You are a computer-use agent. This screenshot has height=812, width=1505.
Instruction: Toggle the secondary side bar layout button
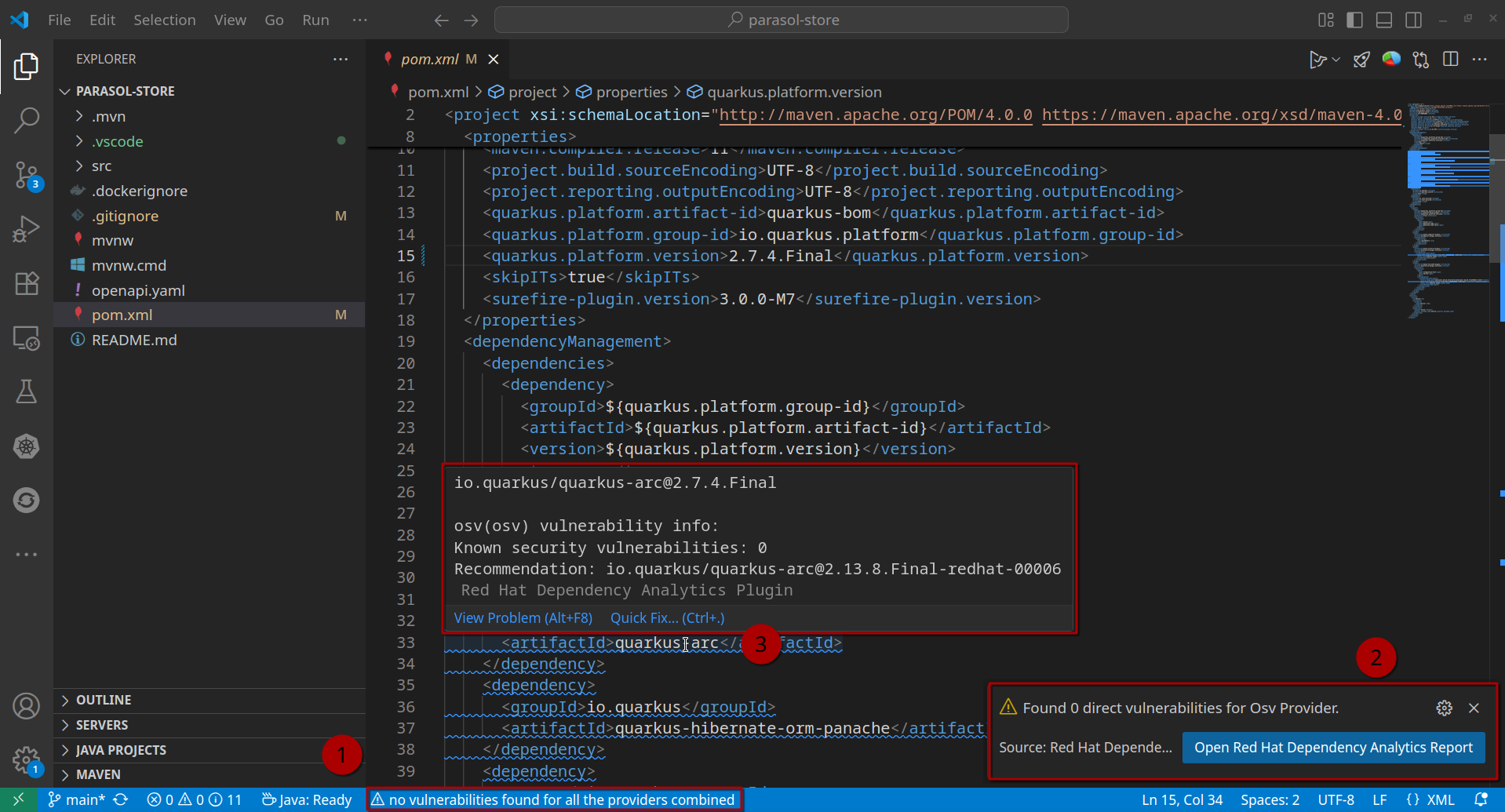click(x=1414, y=20)
